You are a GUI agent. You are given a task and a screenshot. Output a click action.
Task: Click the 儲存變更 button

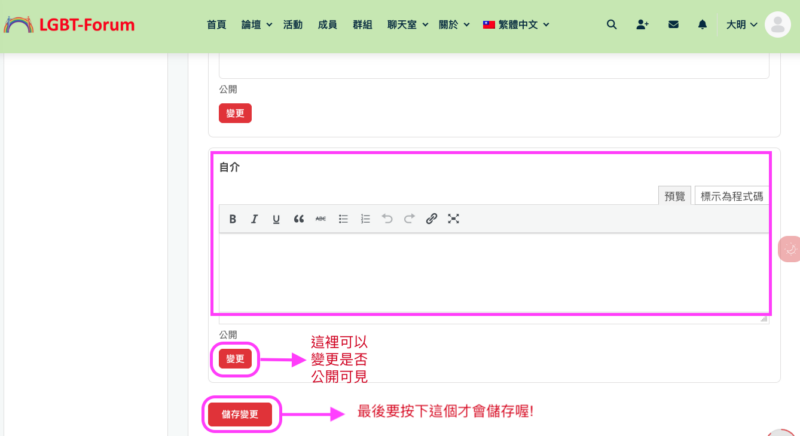pos(240,413)
